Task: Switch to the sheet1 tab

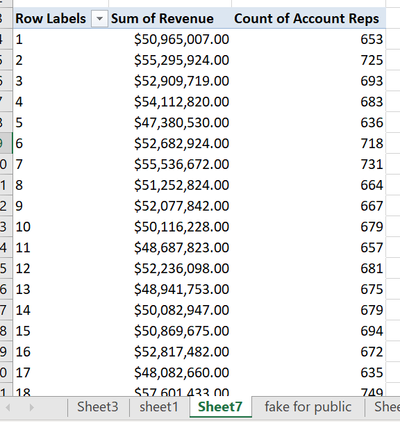Action: coord(159,407)
